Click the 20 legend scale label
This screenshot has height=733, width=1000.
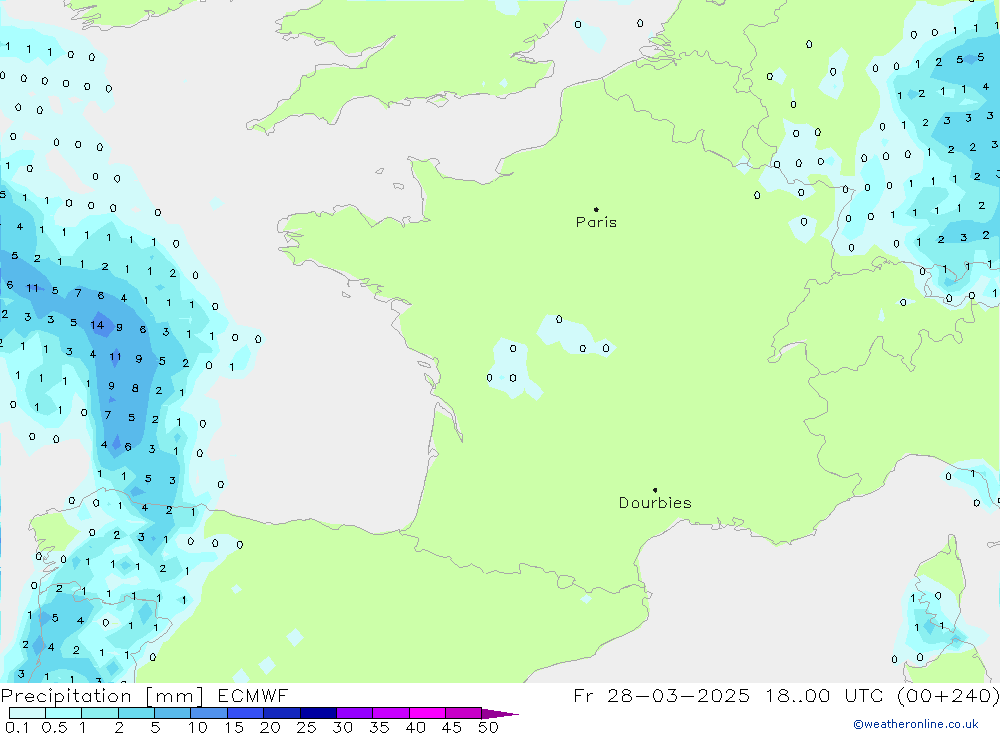(270, 727)
